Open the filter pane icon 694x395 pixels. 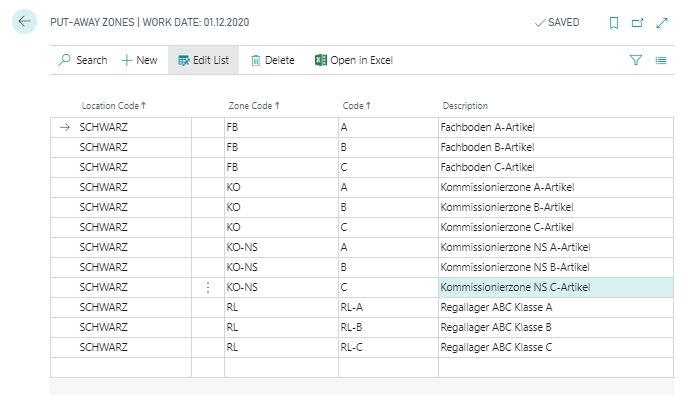636,60
